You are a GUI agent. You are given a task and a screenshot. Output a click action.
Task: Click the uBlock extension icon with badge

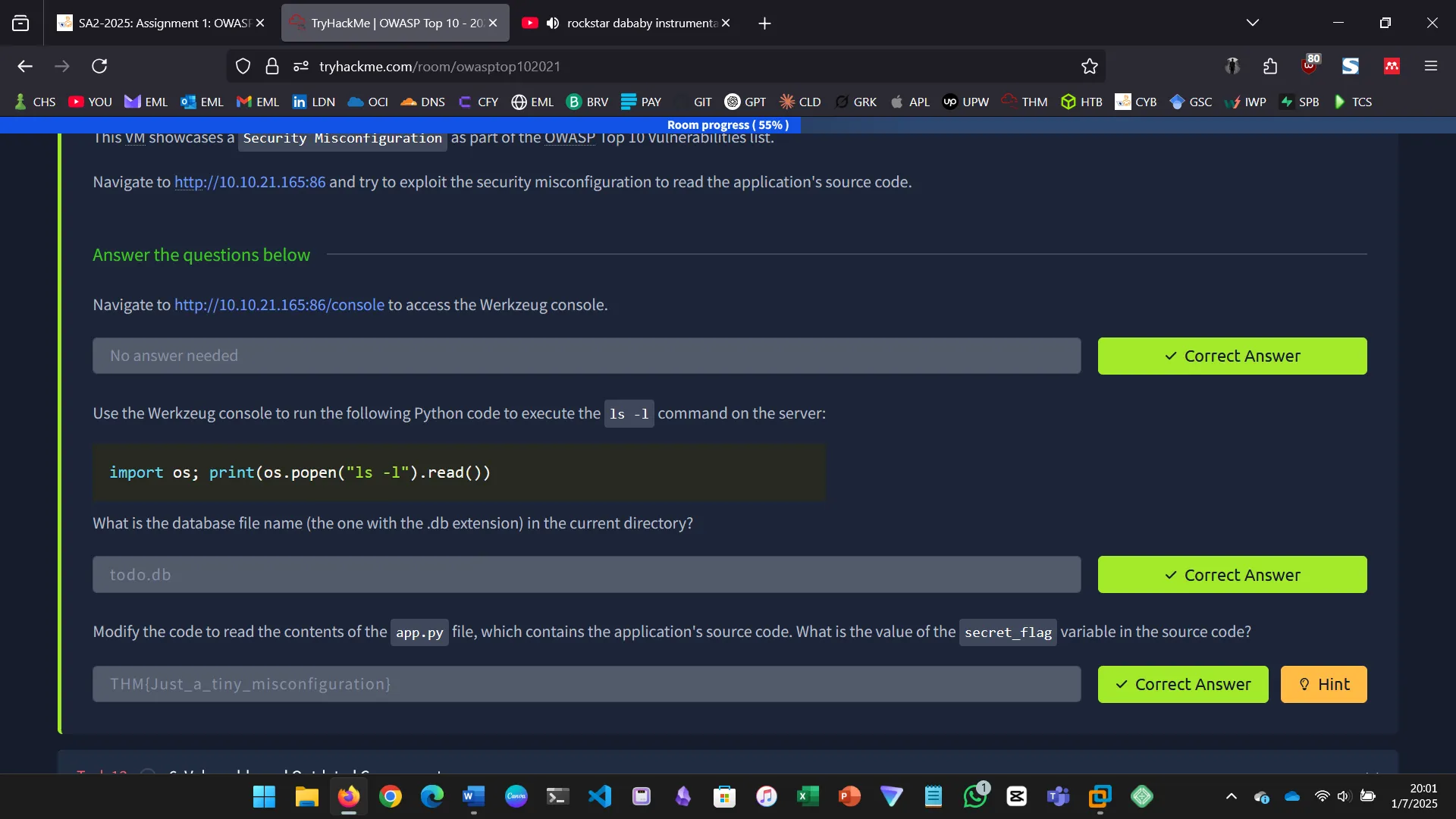click(1310, 67)
